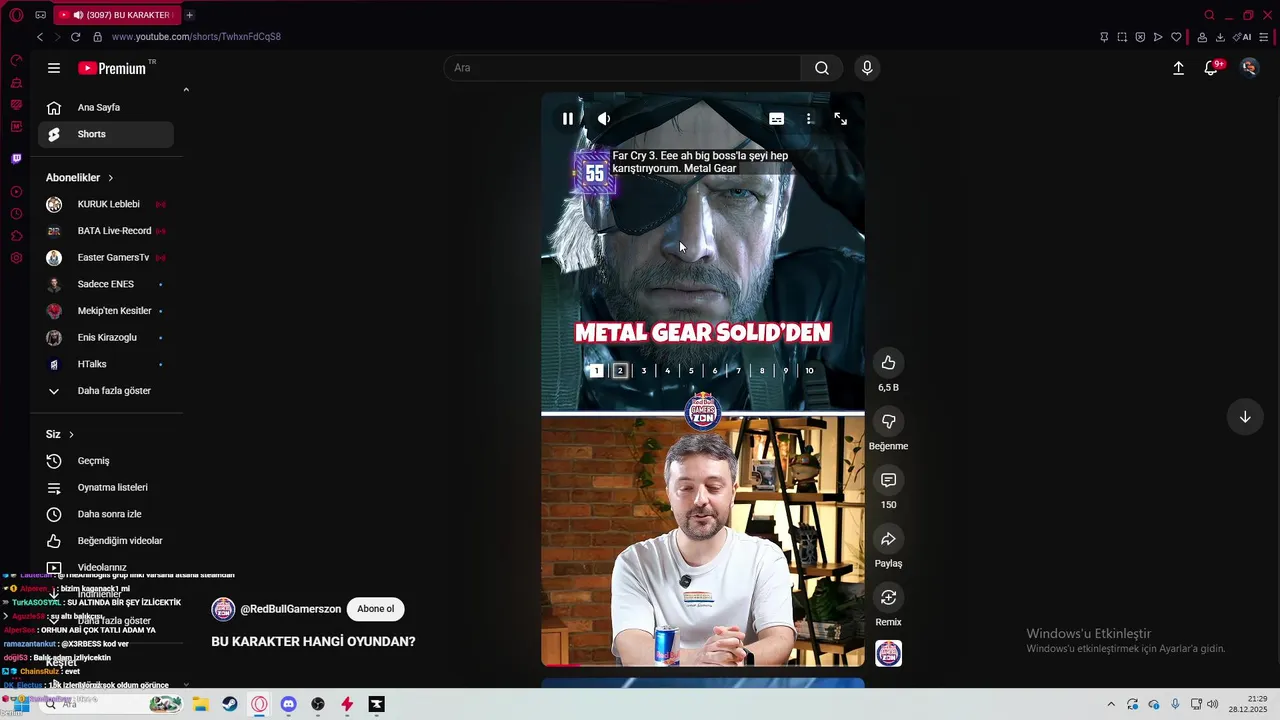Open Mekip'ten Kesitler channel

pyautogui.click(x=106, y=311)
